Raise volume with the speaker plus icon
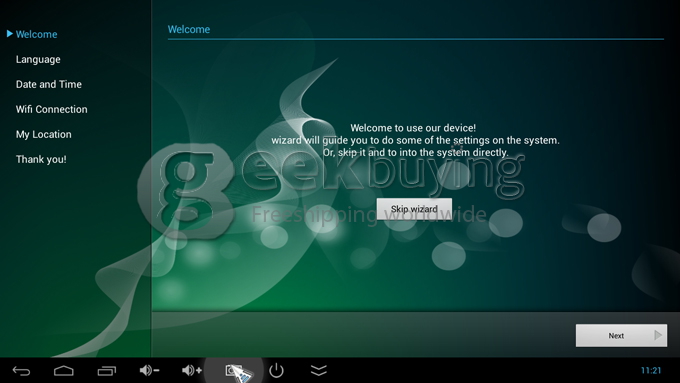Screen dimensions: 680x383 click(x=192, y=370)
